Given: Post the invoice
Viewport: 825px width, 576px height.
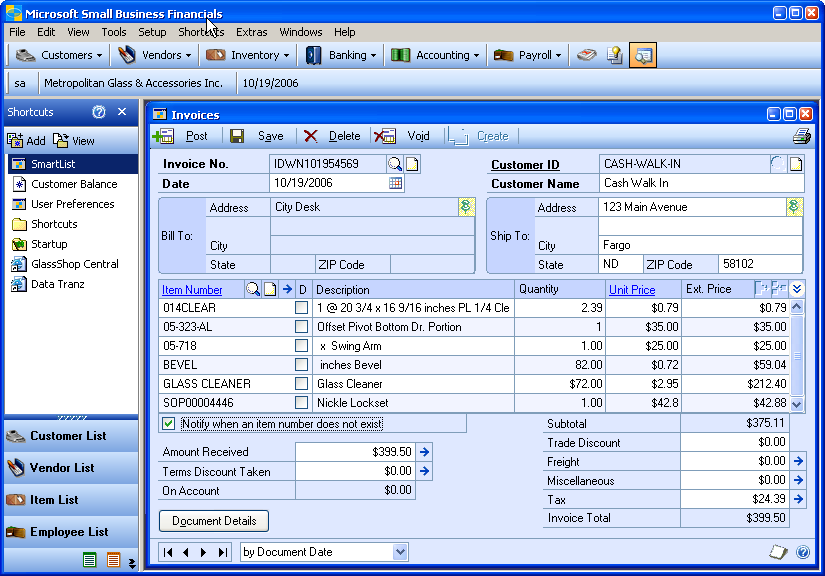Looking at the screenshot, I should click(x=182, y=136).
